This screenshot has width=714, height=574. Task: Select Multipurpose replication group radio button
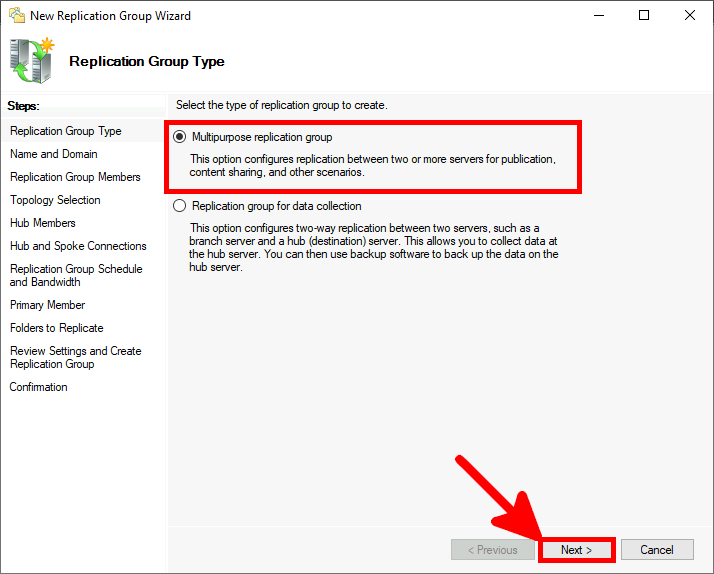(x=179, y=137)
